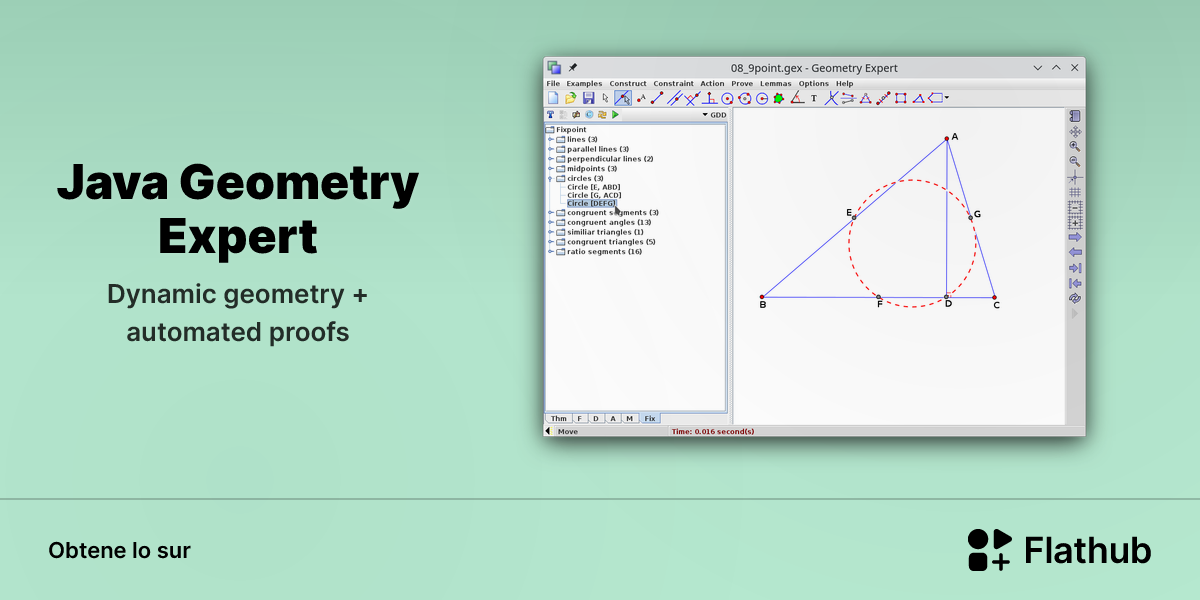Expand the lines (3) tree node
1200x600 pixels.
tap(551, 139)
